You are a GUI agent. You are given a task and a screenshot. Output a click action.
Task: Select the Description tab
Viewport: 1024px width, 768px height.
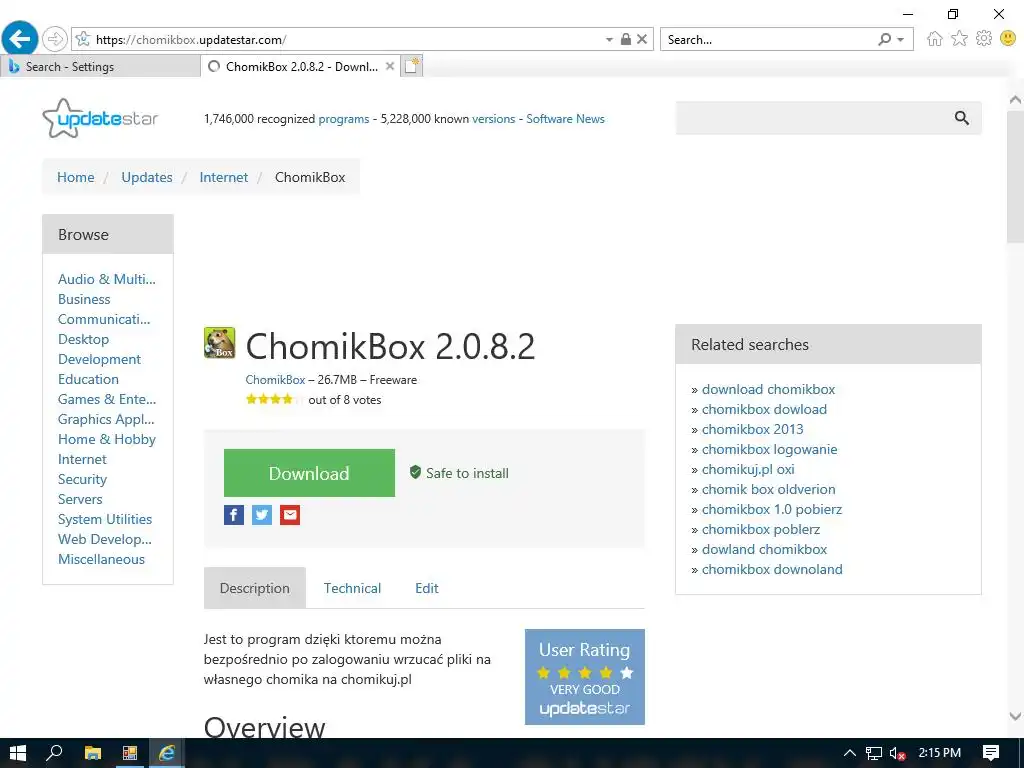tap(255, 588)
